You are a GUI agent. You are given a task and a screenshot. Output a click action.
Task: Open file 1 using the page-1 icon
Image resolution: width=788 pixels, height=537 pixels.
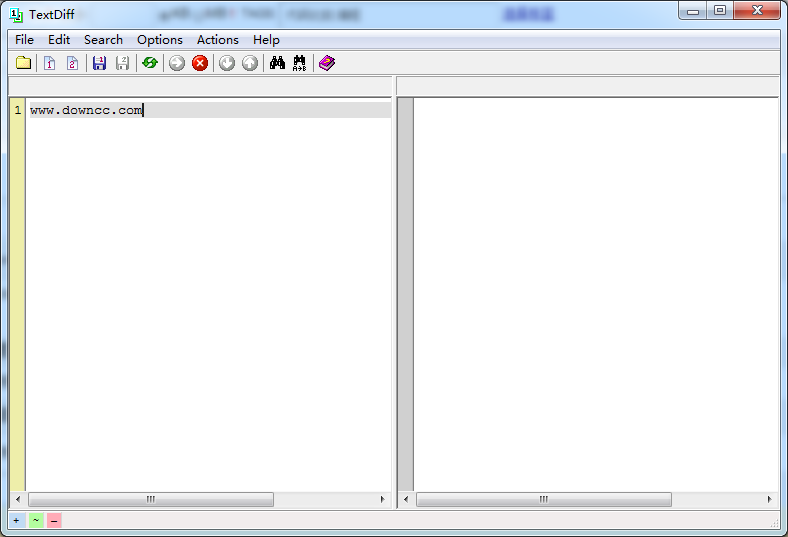(x=49, y=63)
